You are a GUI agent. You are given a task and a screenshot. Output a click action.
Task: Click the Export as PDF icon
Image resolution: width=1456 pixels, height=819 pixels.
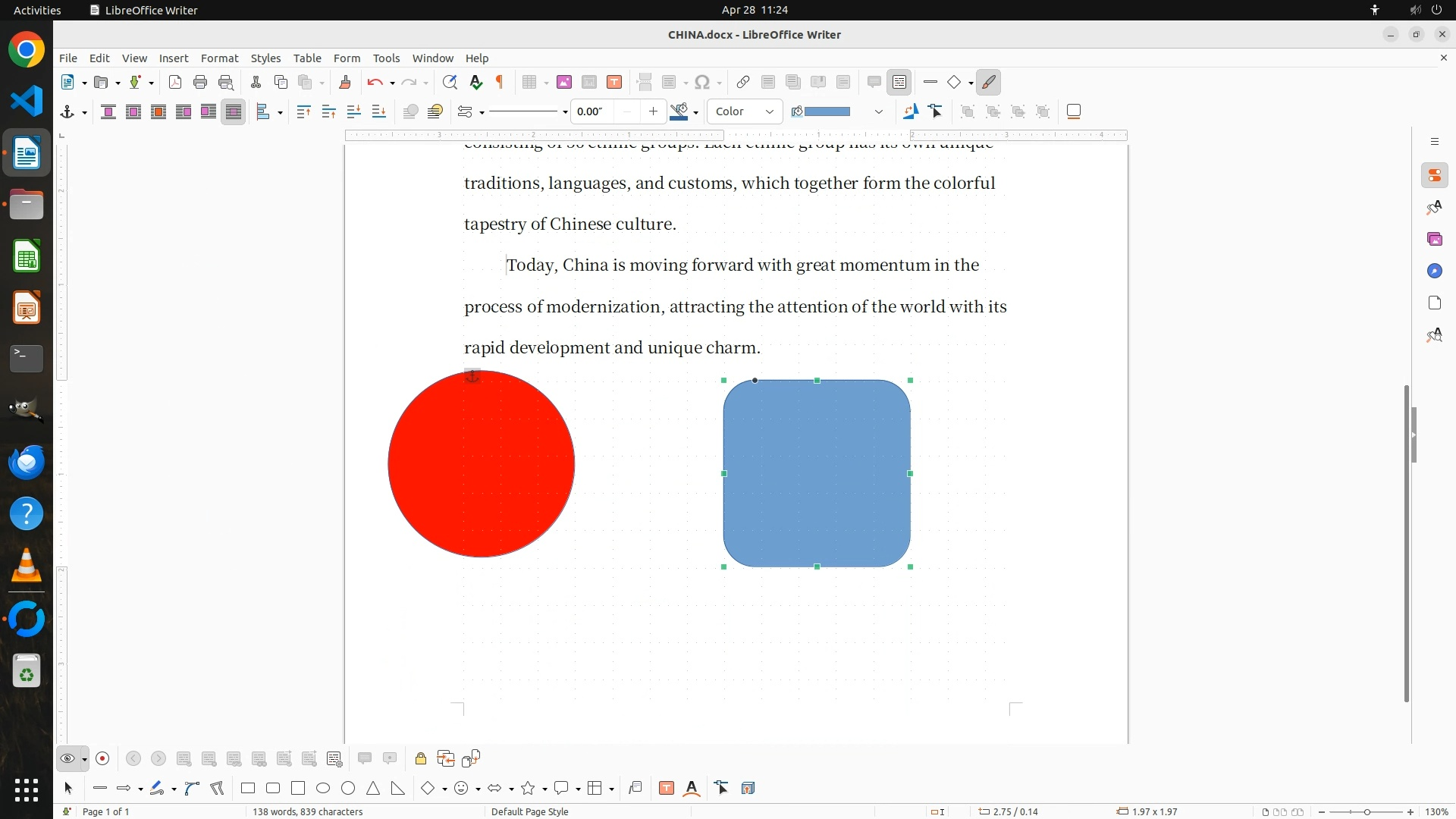(x=175, y=83)
